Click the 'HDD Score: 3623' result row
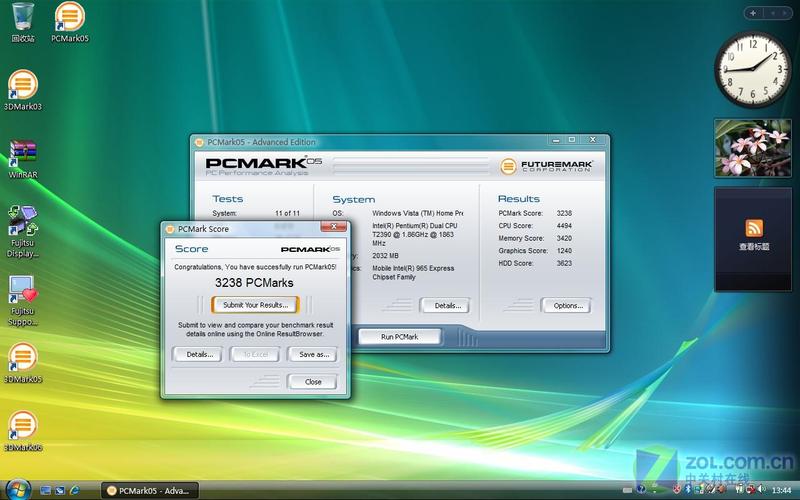The width and height of the screenshot is (800, 500). point(535,263)
